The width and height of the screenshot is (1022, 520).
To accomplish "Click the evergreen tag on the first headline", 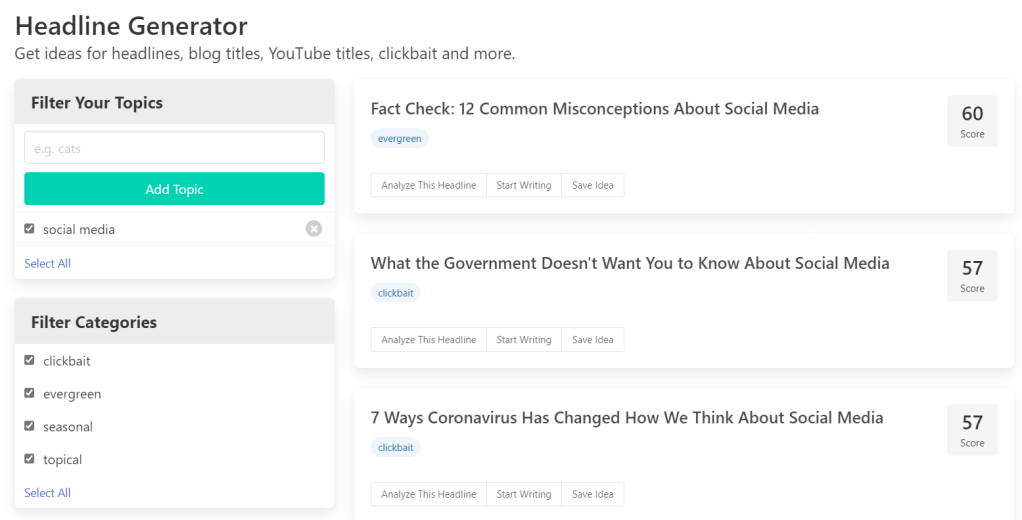I will pos(399,139).
